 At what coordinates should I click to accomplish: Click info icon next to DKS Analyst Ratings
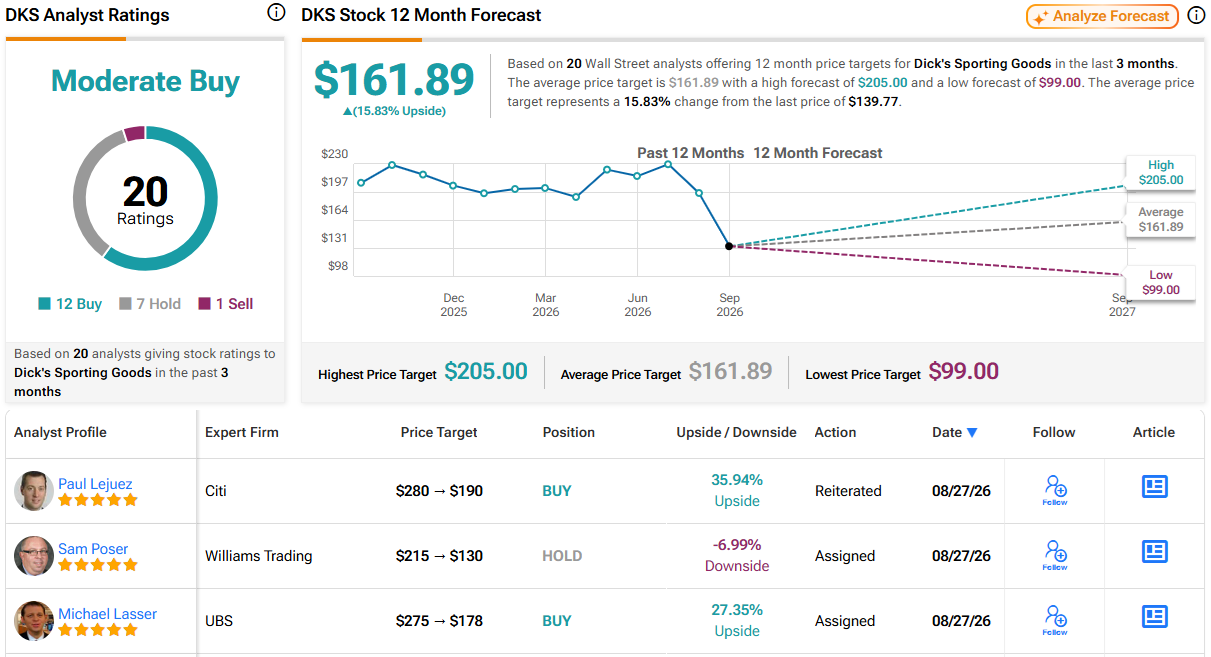(276, 13)
